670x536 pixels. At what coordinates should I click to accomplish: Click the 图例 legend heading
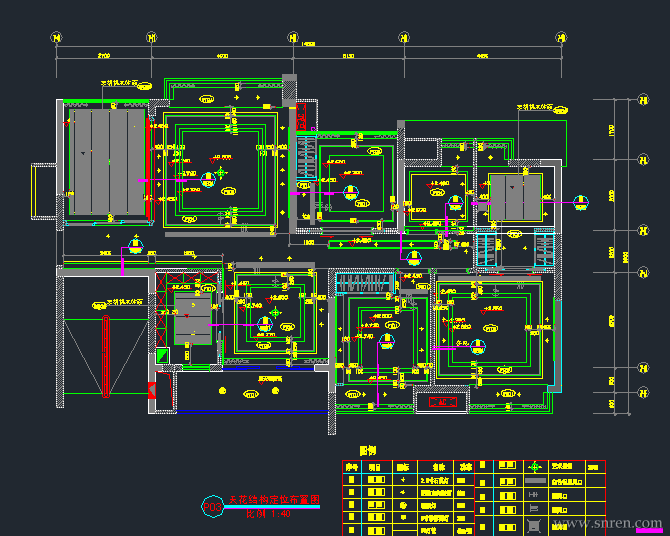click(x=367, y=451)
